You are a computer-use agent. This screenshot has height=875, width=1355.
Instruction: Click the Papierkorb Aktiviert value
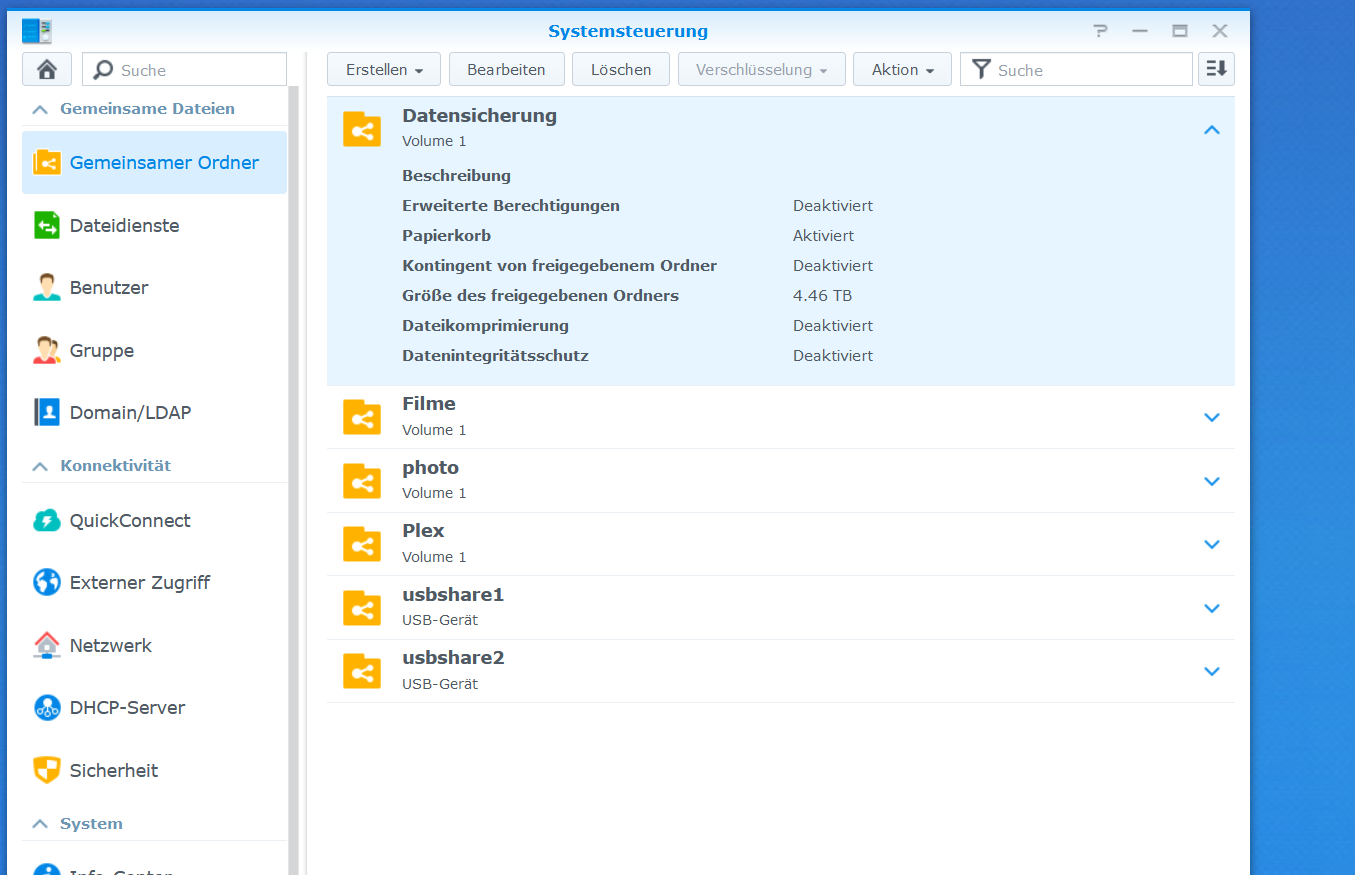tap(823, 236)
